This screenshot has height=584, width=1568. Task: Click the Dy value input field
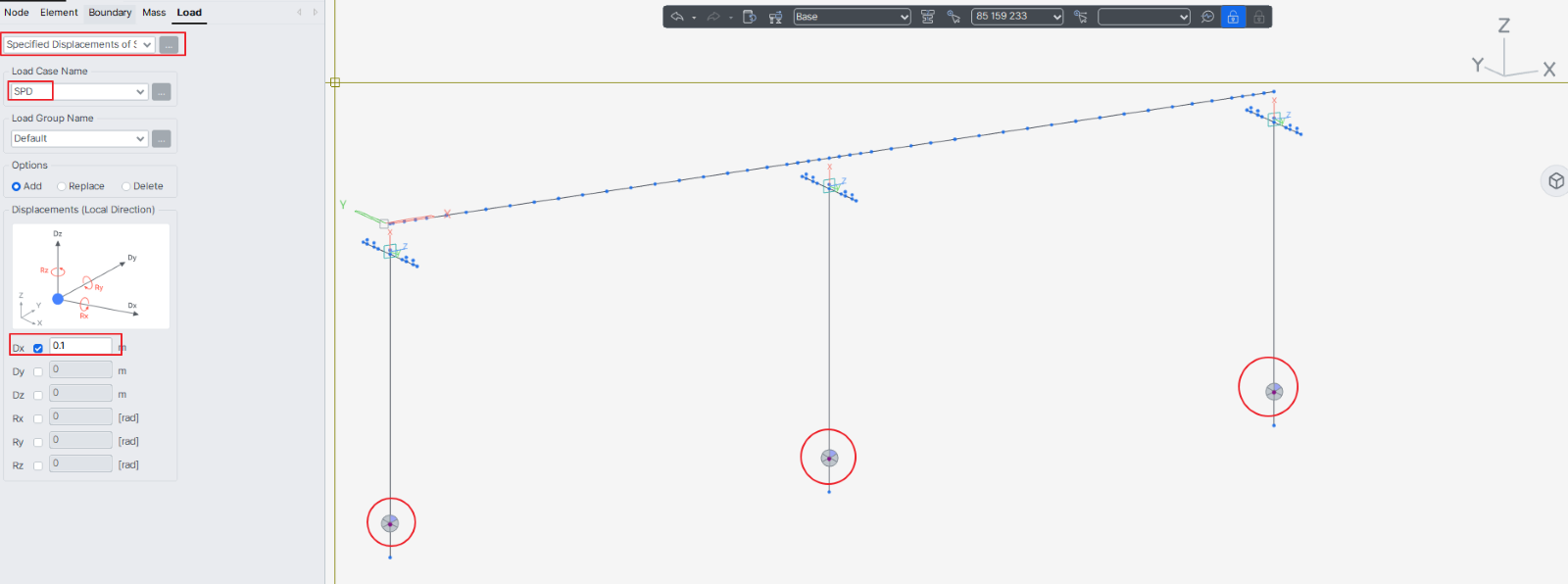click(80, 369)
